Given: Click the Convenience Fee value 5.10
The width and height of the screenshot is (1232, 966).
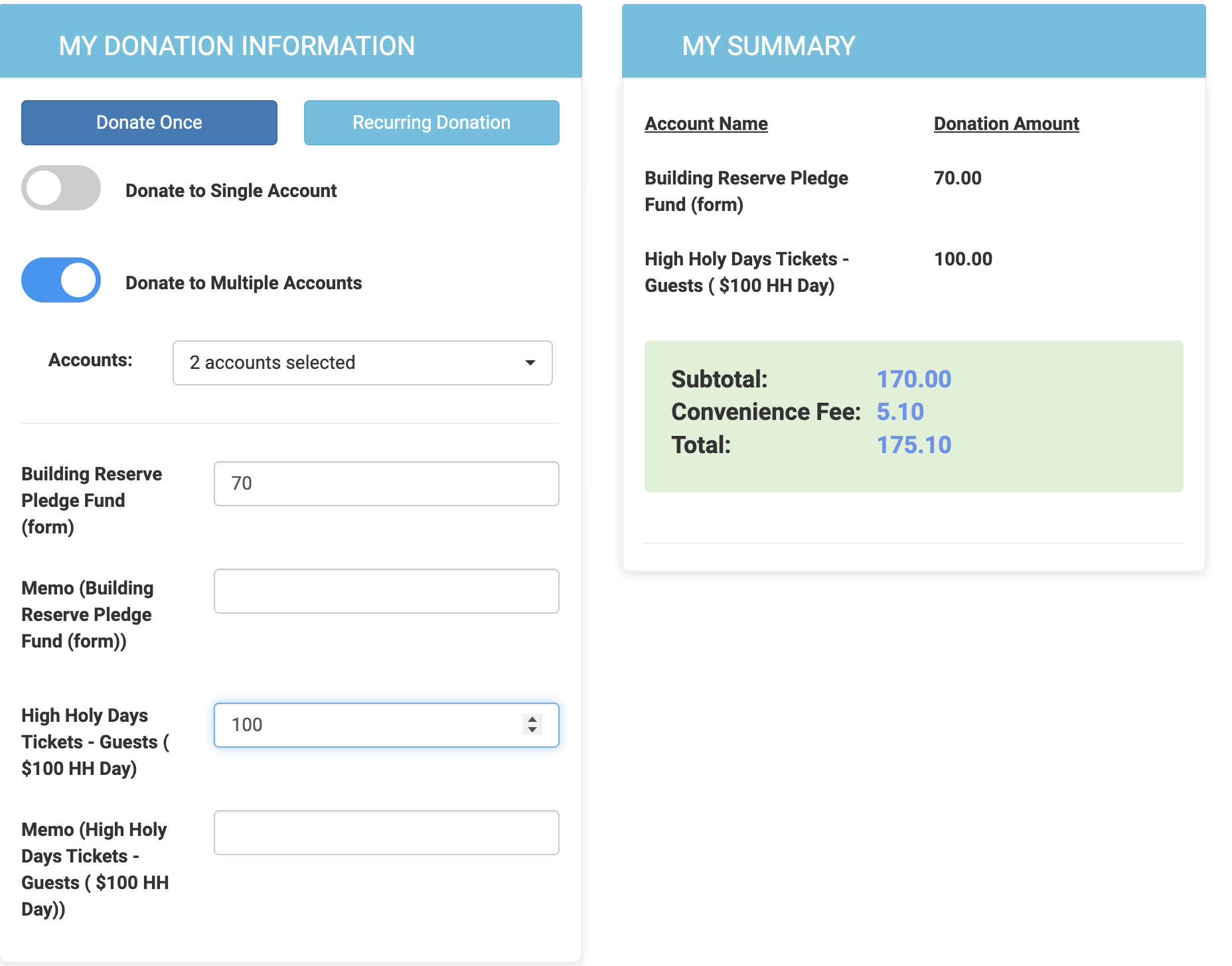Looking at the screenshot, I should coord(899,412).
